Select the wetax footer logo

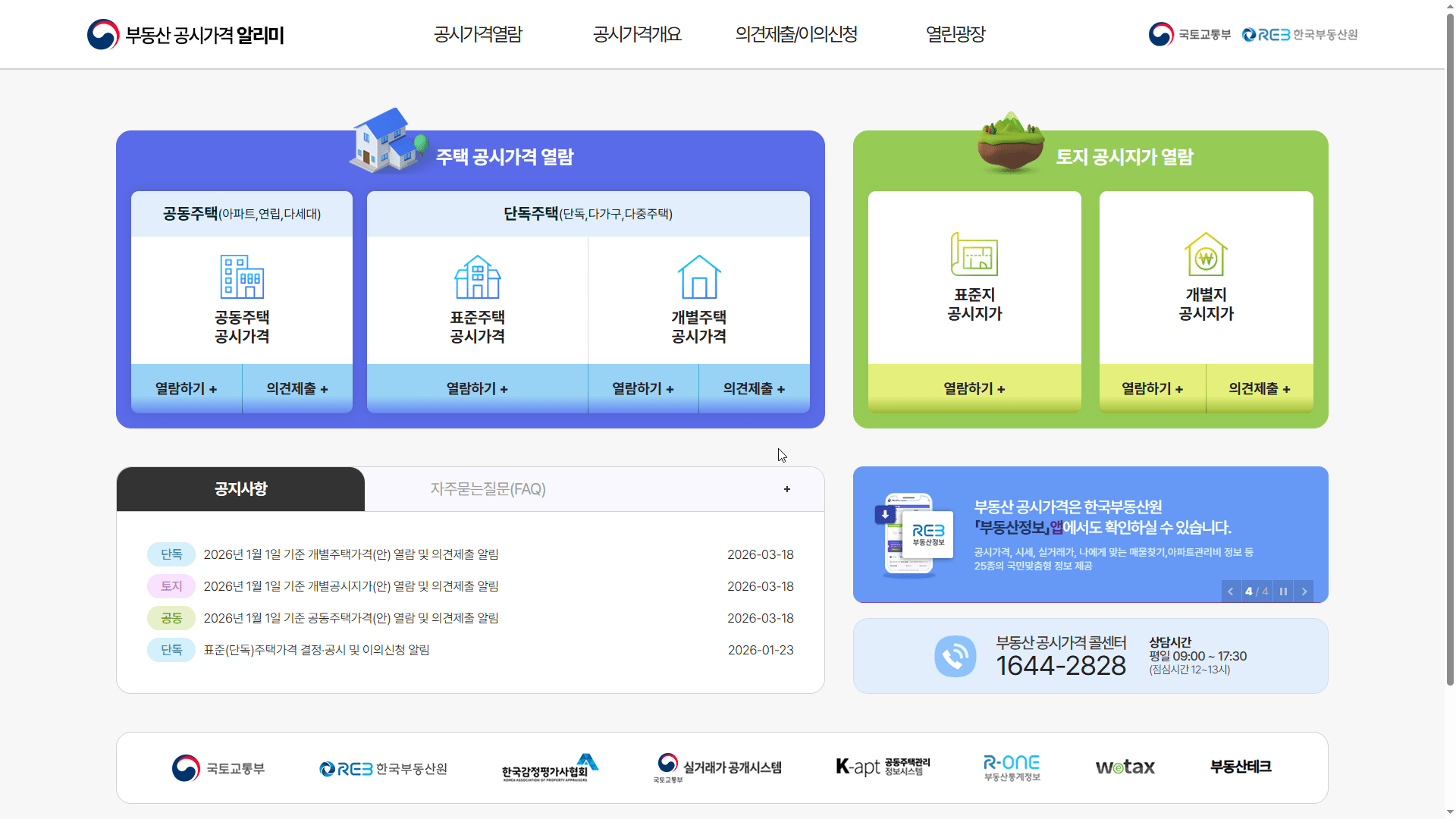tap(1125, 767)
